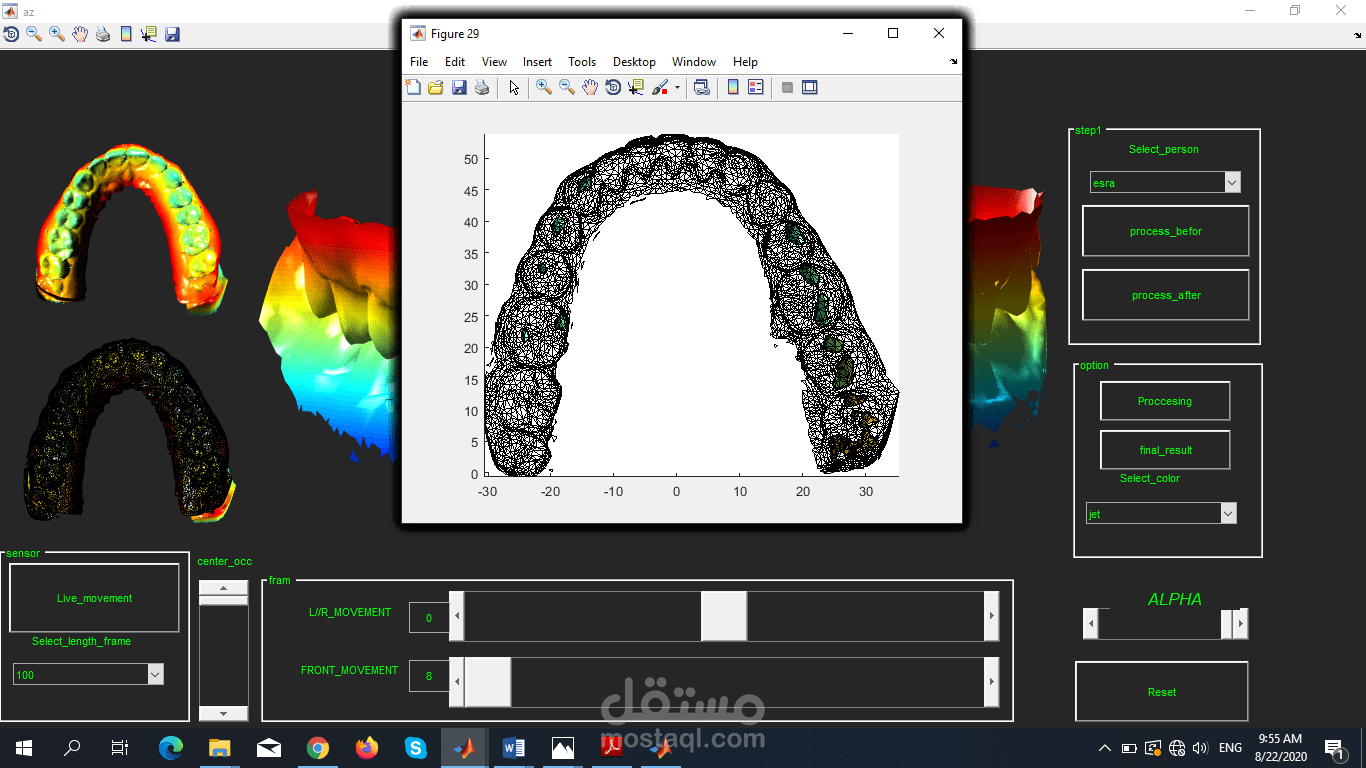Viewport: 1366px width, 768px height.
Task: Select Pan hand tool in Figure 29 toolbar
Action: 590,88
